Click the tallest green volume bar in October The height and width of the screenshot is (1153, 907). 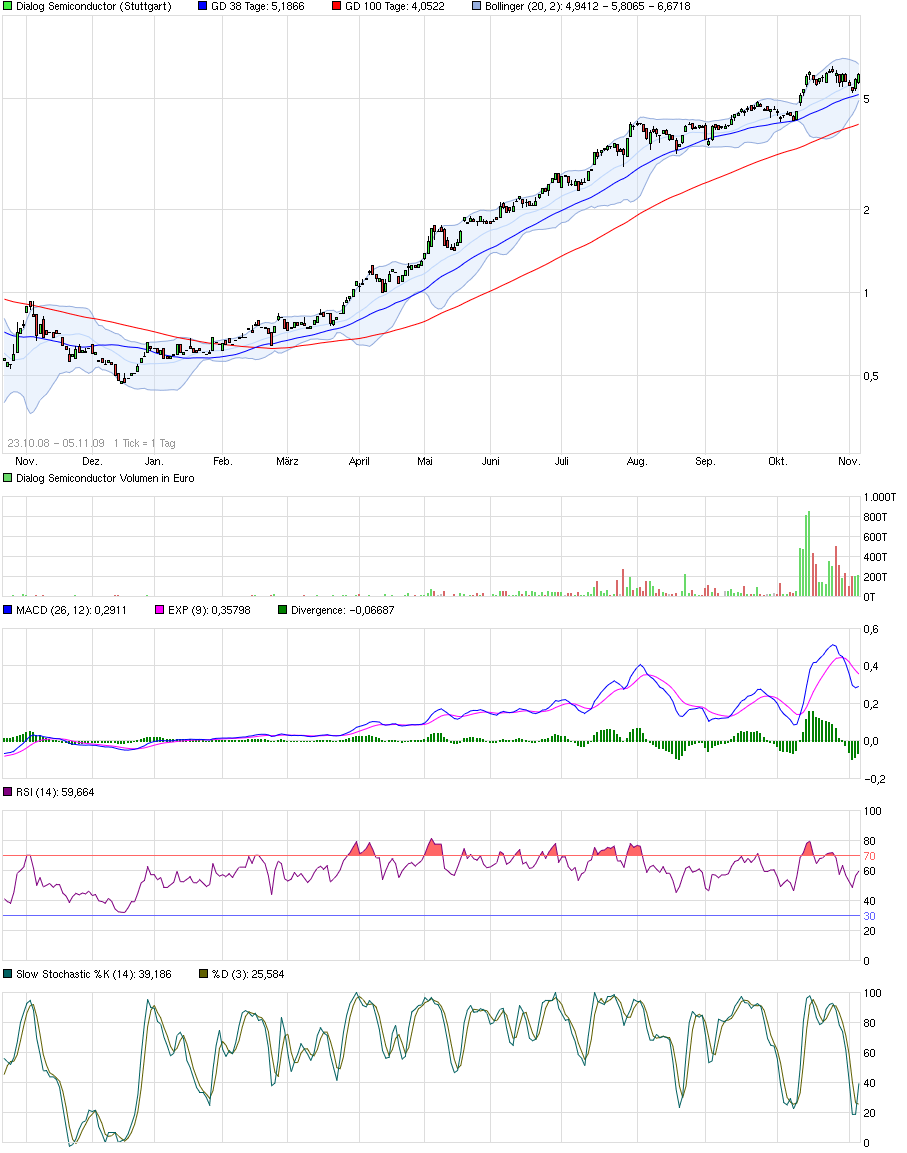coord(808,554)
